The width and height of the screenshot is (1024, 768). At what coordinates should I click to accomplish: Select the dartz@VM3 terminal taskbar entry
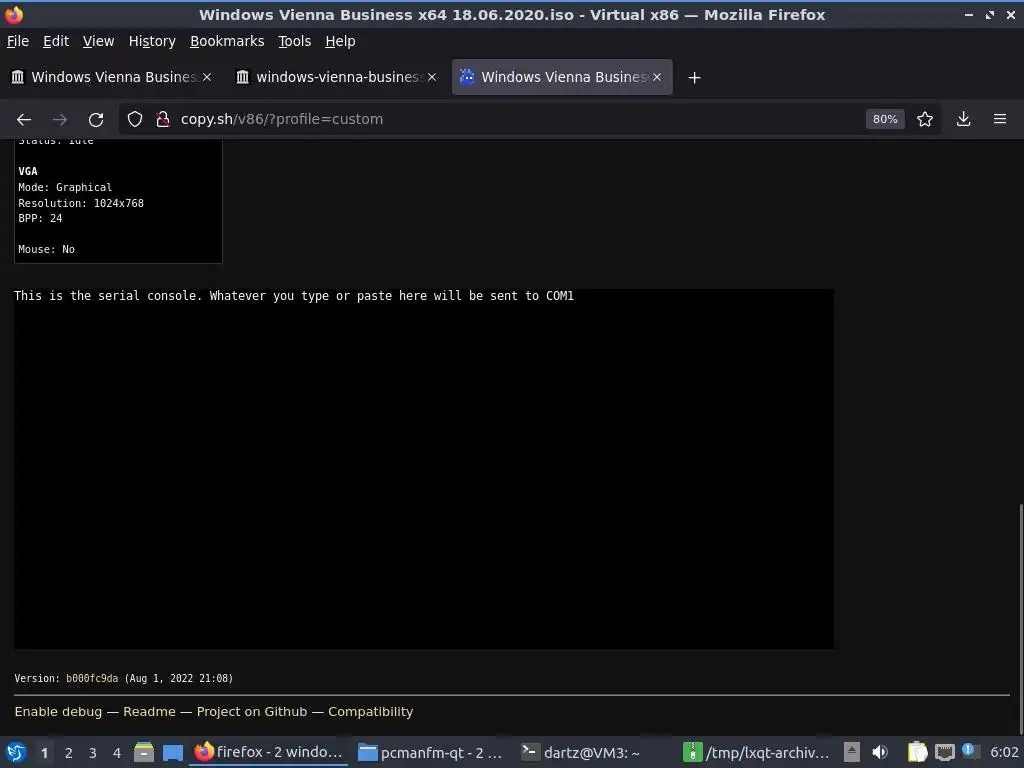593,753
